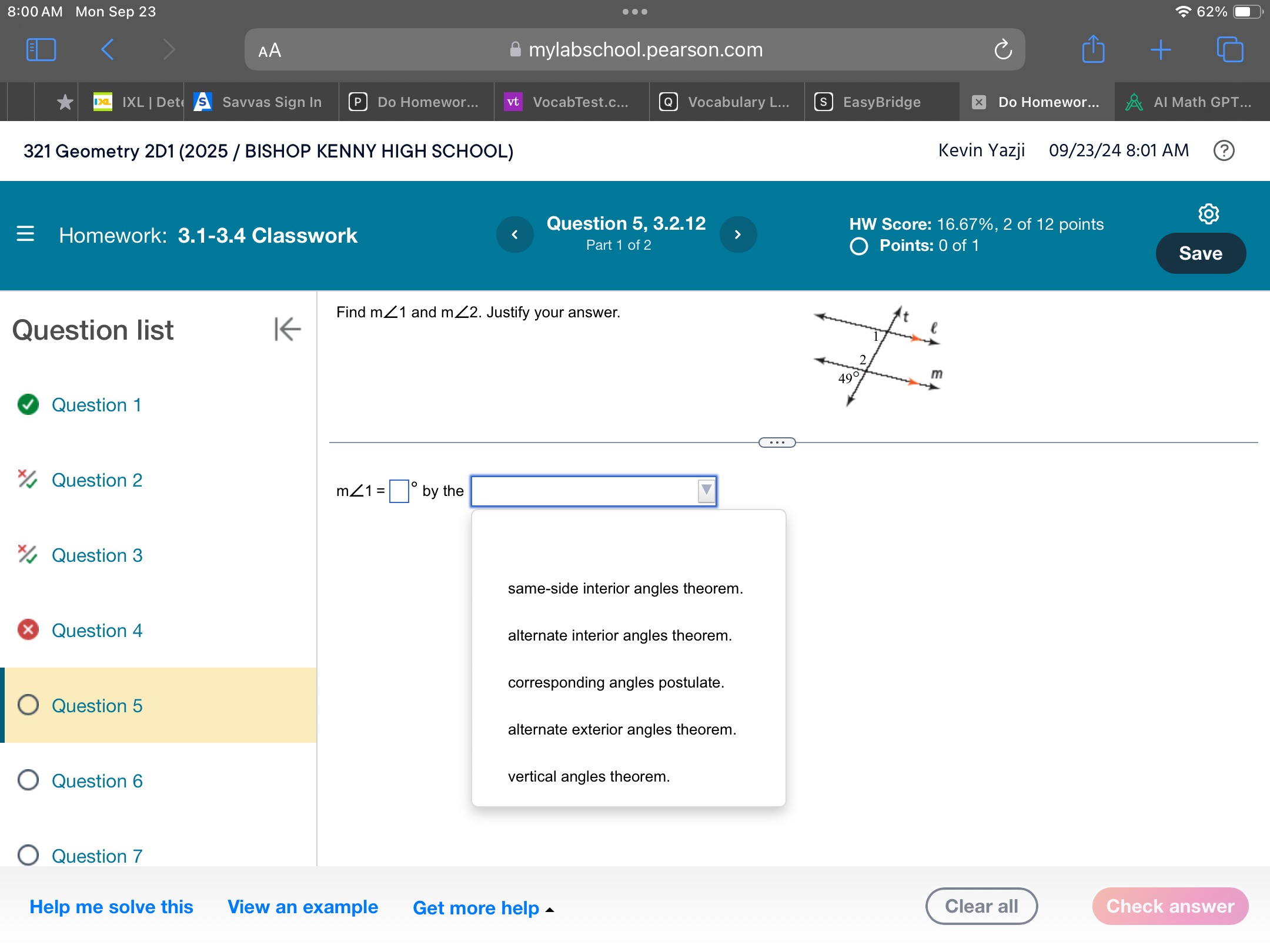Click Question 5 empty status circle

tap(28, 705)
